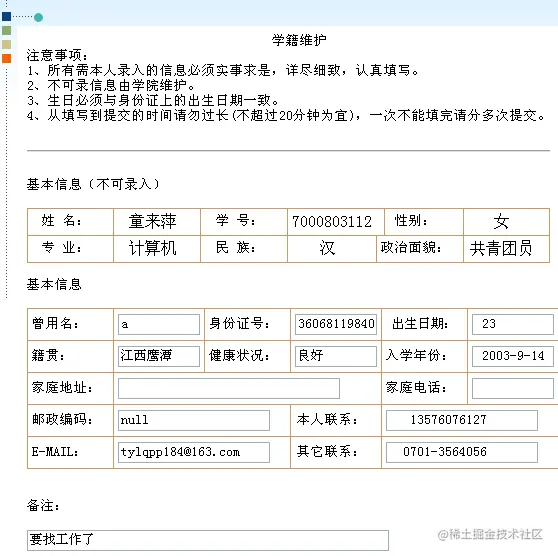
Task: Click the 籍贯 input field
Action: click(159, 356)
